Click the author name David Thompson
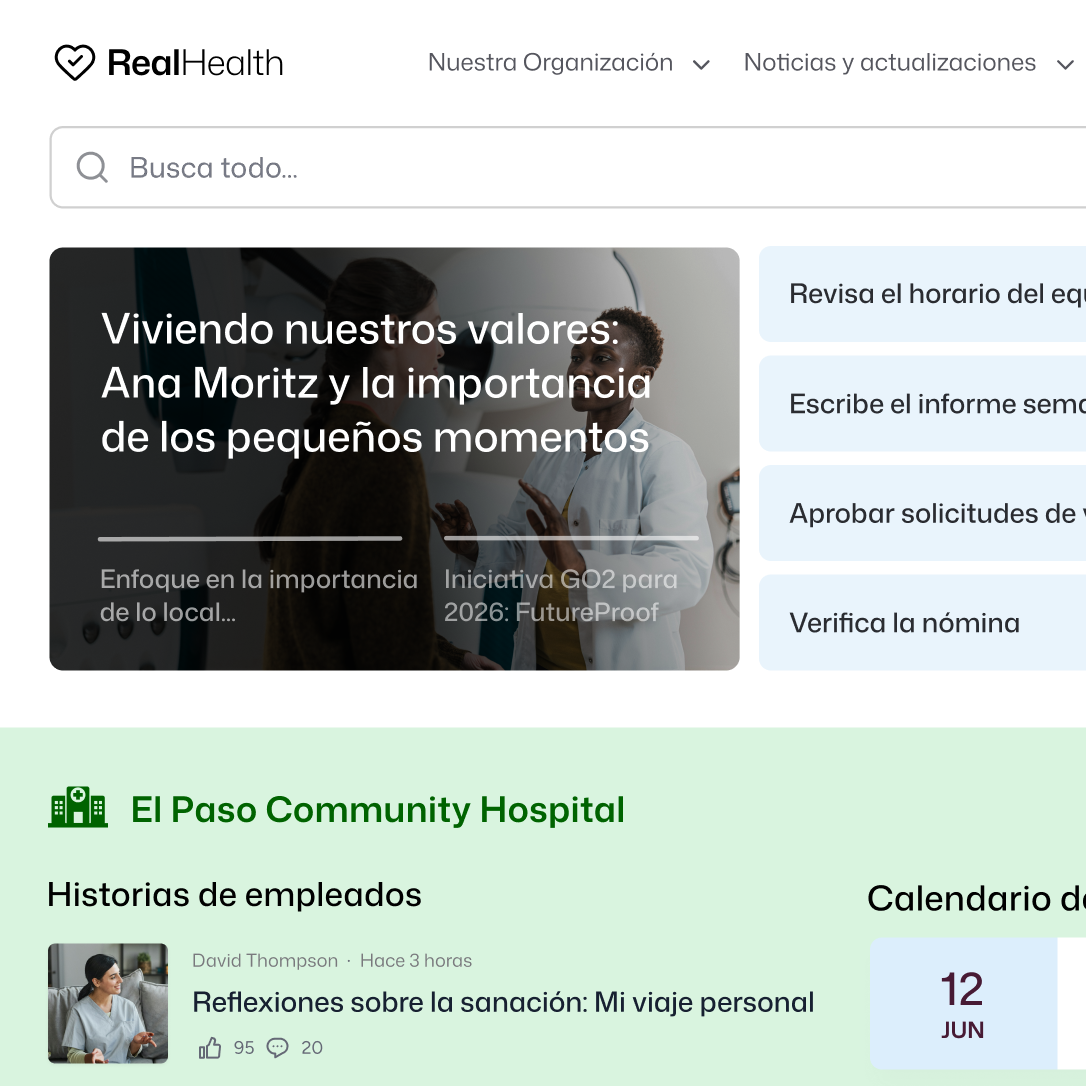The width and height of the screenshot is (1086, 1086). 265,961
